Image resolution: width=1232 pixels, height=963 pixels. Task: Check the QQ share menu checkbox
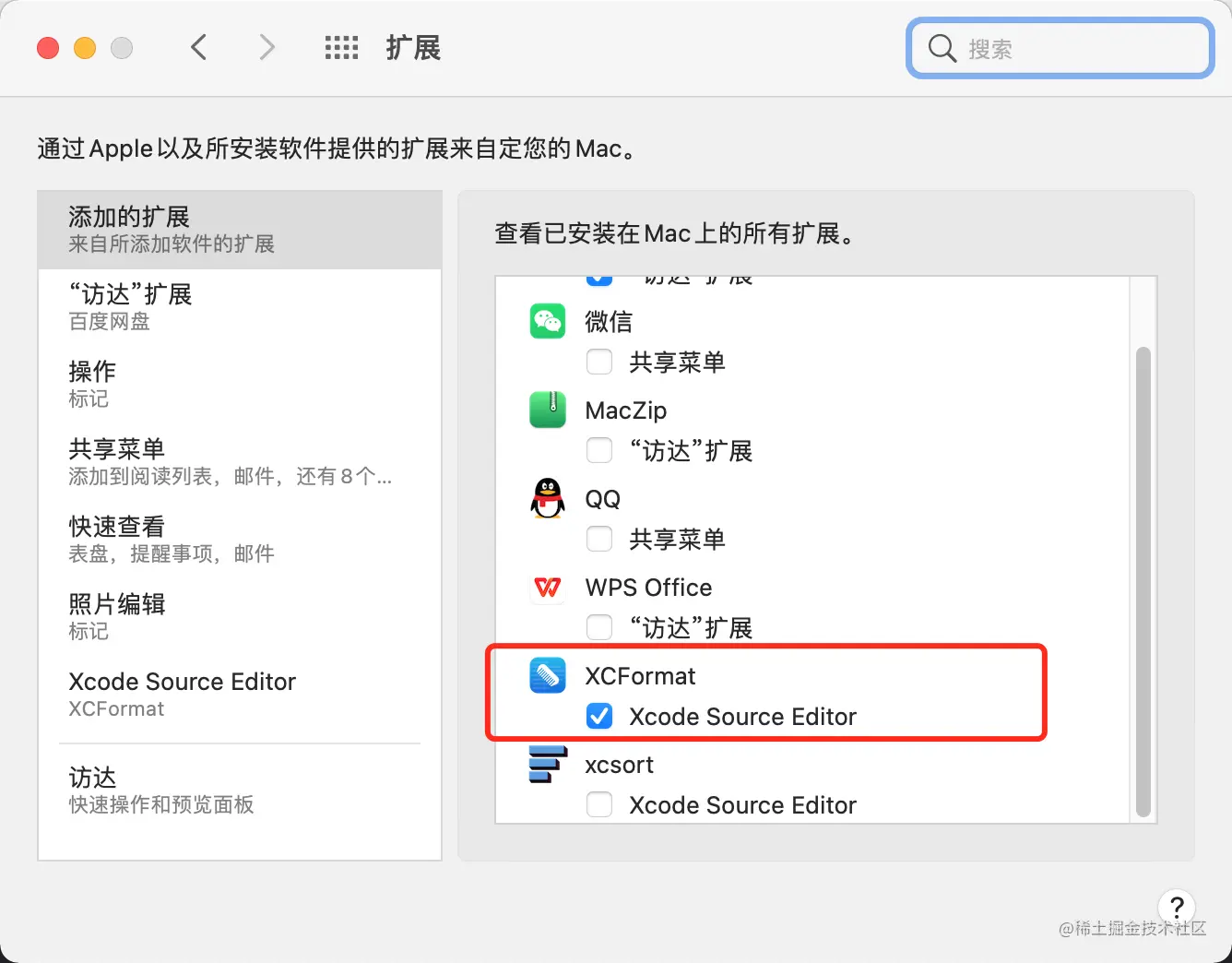599,539
